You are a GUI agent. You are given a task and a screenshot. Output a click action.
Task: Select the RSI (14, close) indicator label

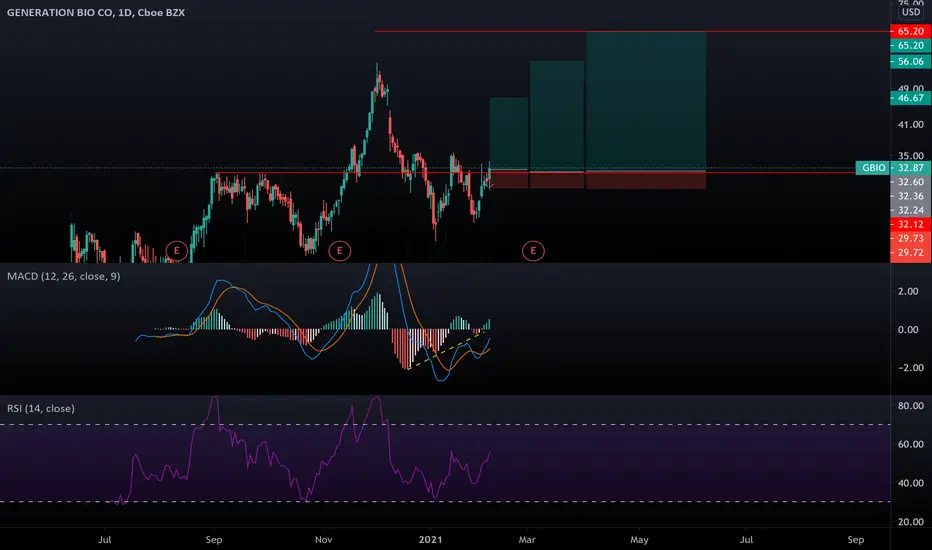click(41, 408)
